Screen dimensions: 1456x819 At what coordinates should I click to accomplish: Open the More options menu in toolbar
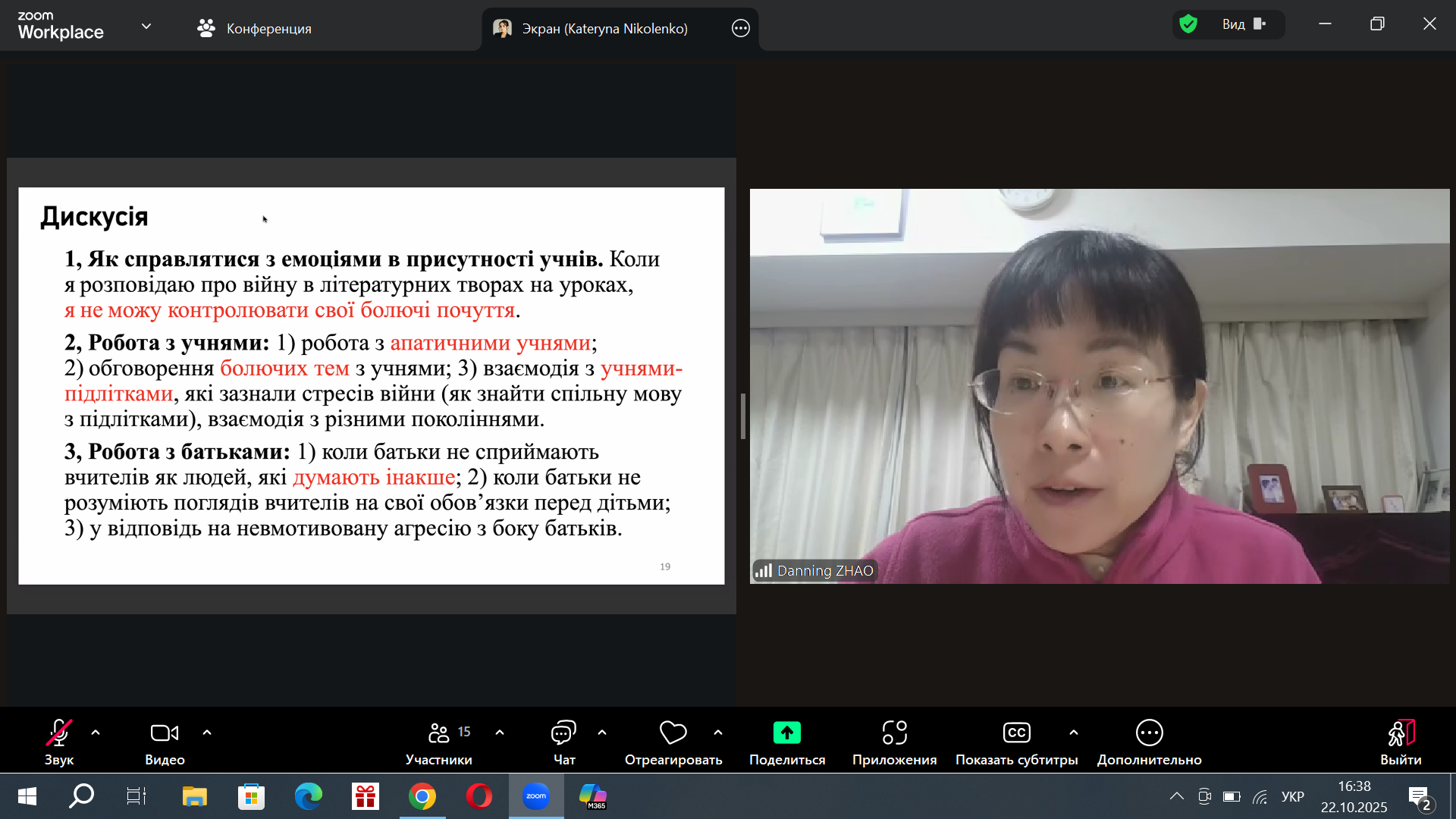[x=1149, y=733]
